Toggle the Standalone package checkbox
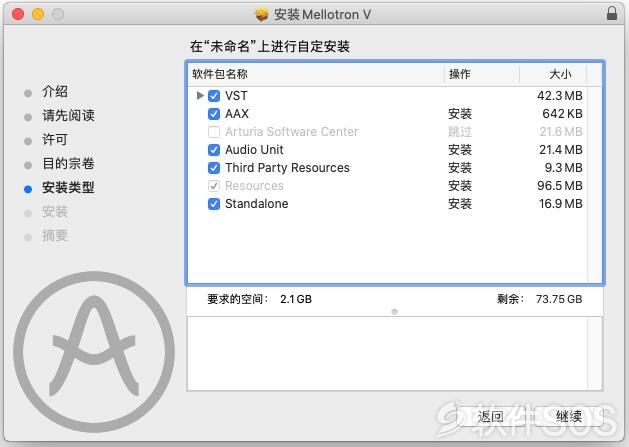The image size is (629, 447). click(x=214, y=204)
